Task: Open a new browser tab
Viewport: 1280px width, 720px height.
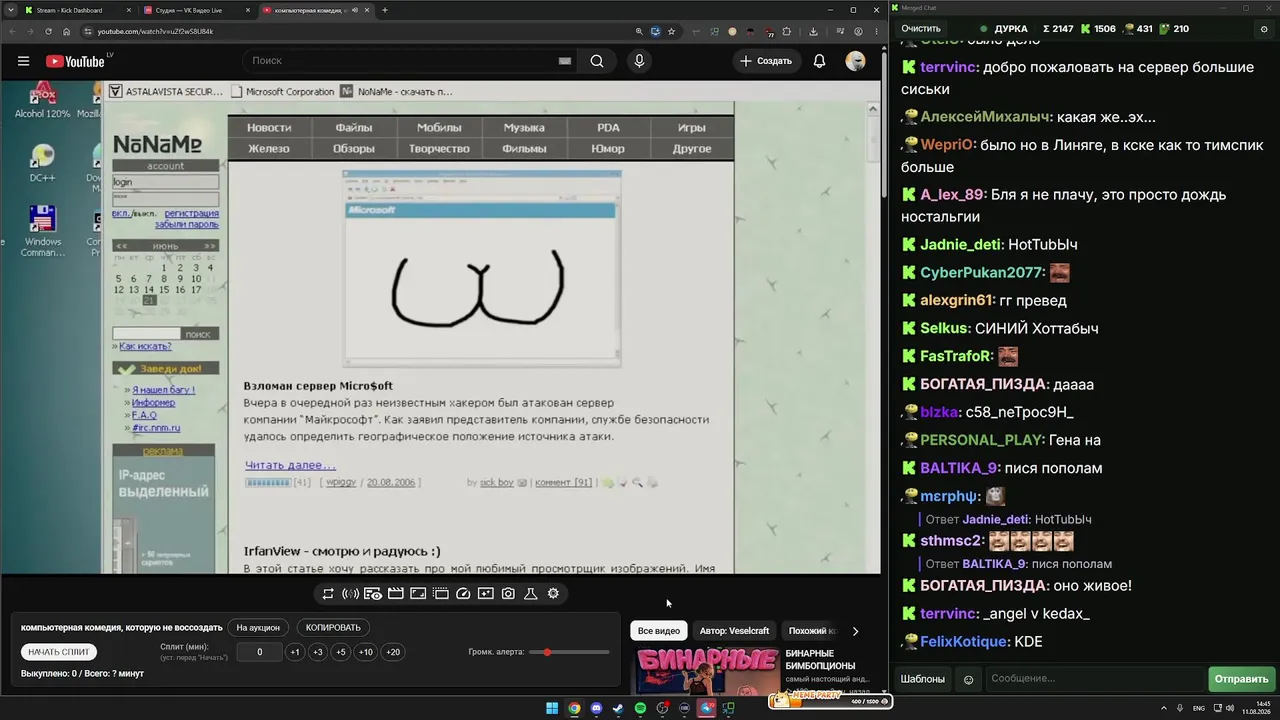Action: (x=385, y=10)
